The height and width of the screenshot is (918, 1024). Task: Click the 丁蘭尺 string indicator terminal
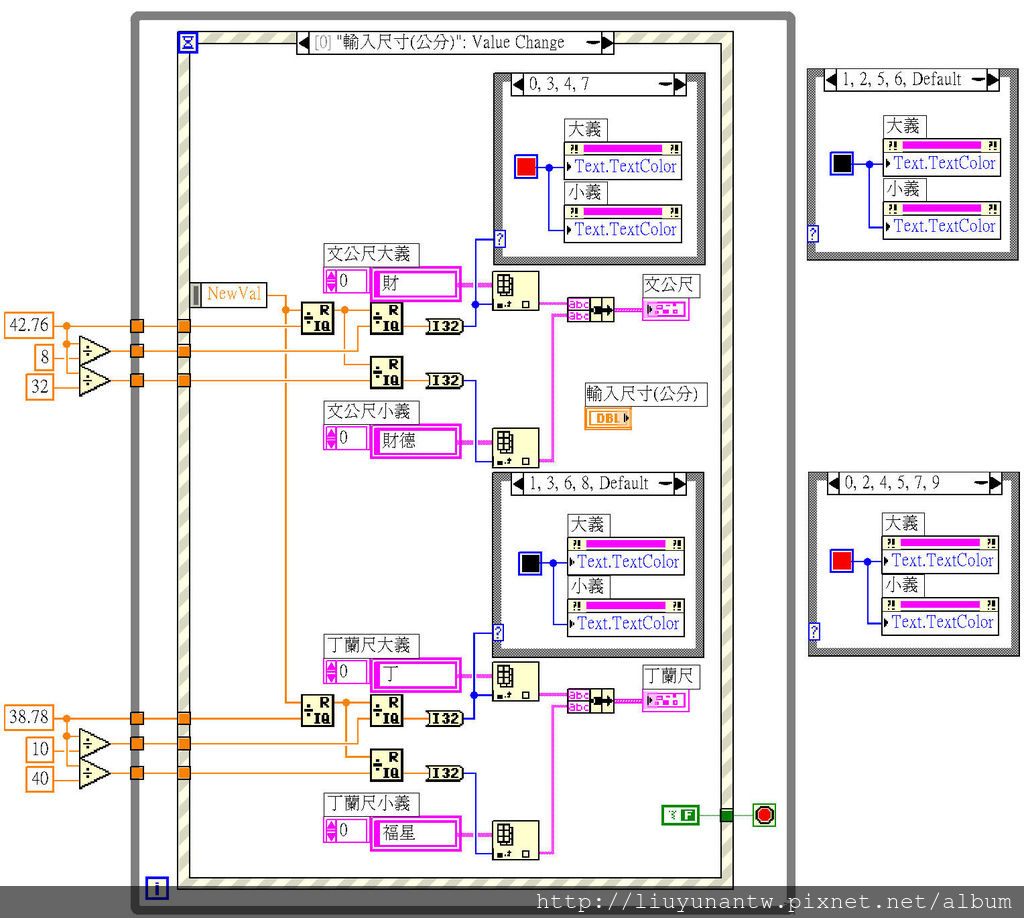665,701
